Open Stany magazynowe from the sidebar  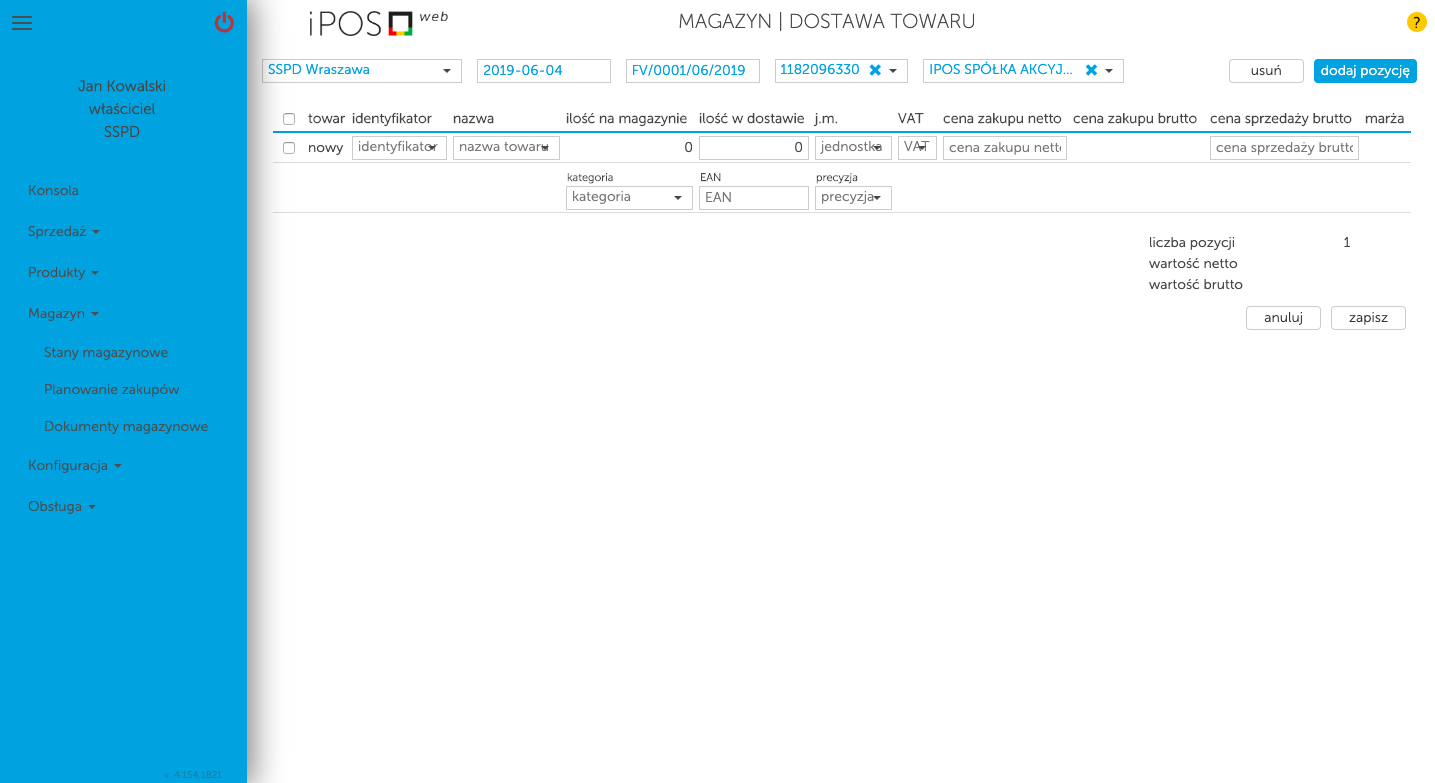(x=106, y=352)
